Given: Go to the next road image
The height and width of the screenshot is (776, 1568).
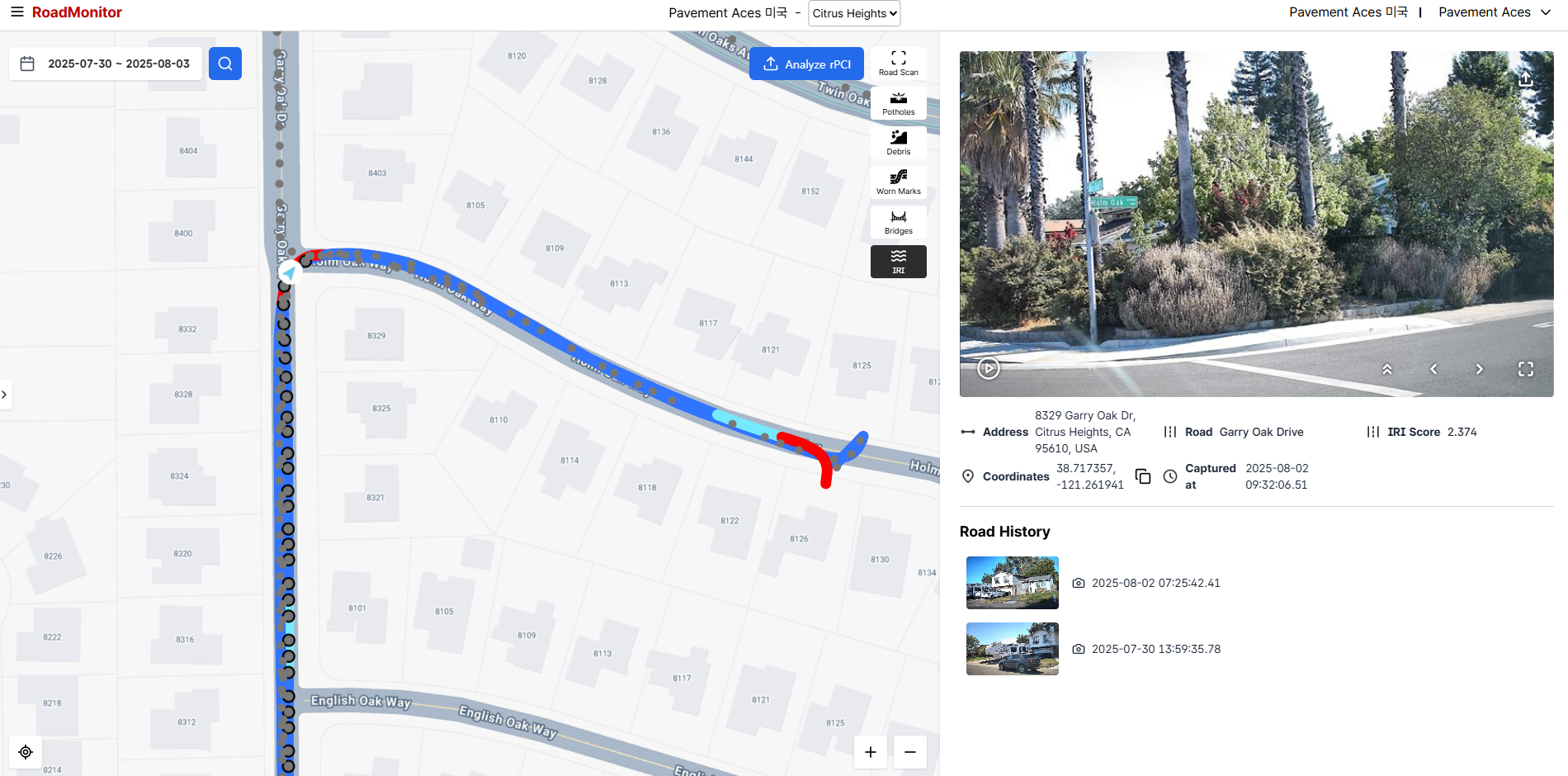Looking at the screenshot, I should 1479,369.
